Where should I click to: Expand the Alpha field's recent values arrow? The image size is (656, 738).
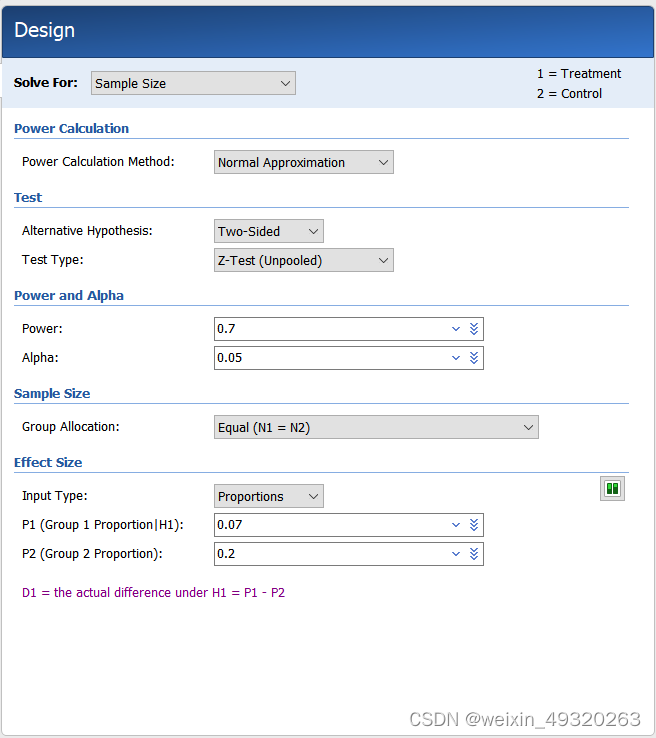coord(456,358)
